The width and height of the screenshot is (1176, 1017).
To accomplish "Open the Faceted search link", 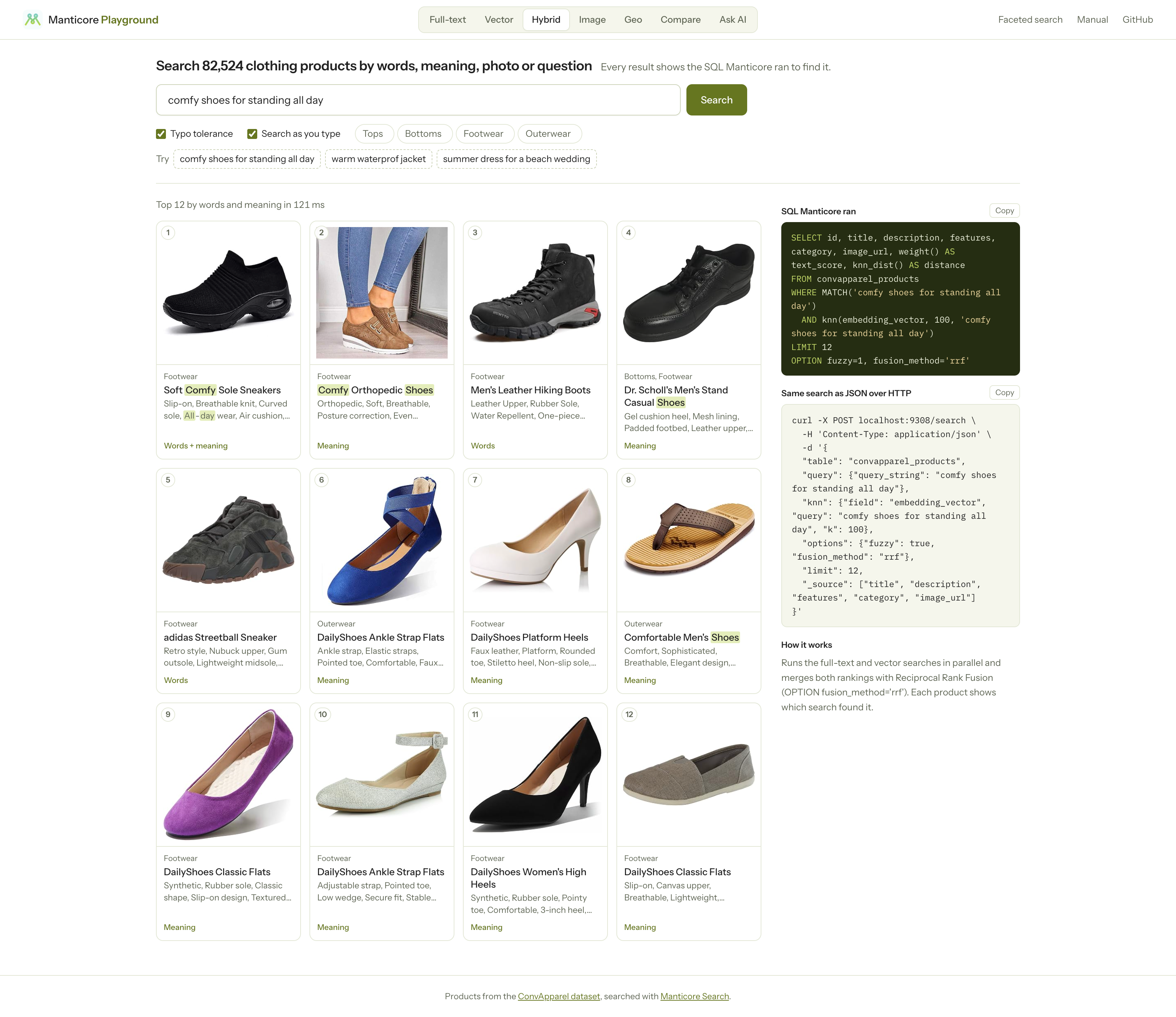I will tap(1030, 20).
